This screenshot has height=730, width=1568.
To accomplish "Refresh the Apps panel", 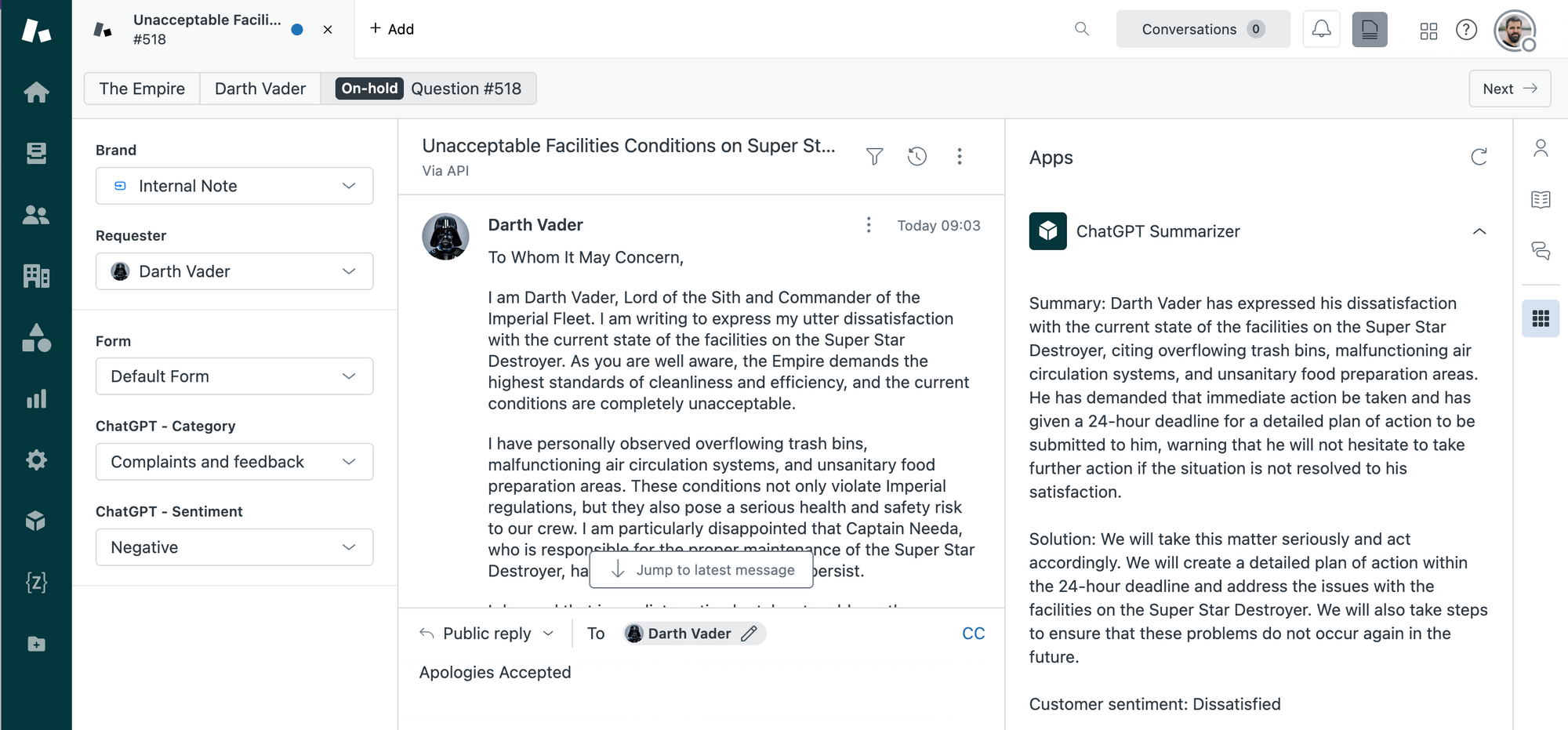I will (x=1479, y=157).
